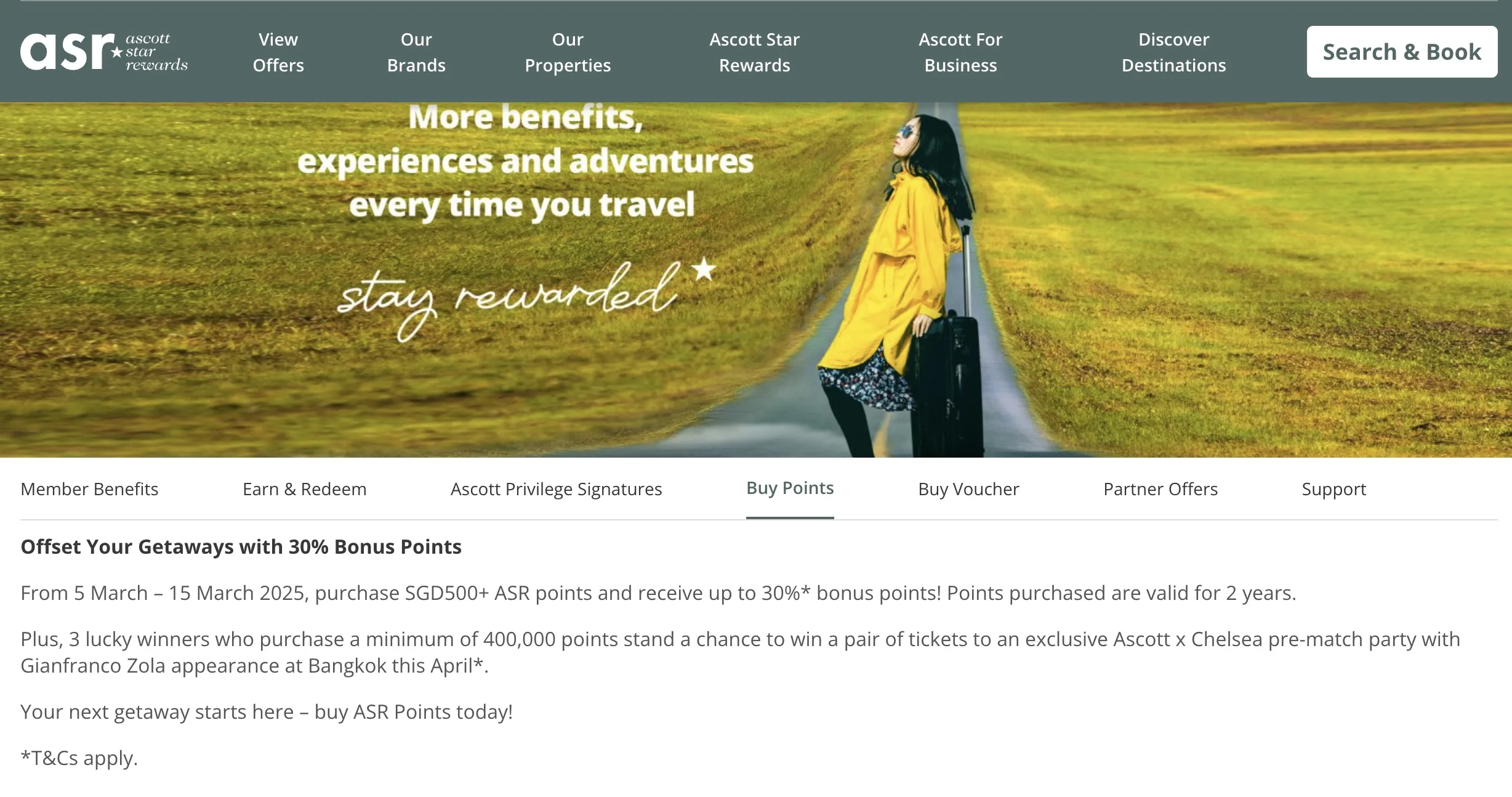Viewport: 1512px width, 797px height.
Task: Open Ascott Star Rewards navigation item
Action: (x=754, y=52)
